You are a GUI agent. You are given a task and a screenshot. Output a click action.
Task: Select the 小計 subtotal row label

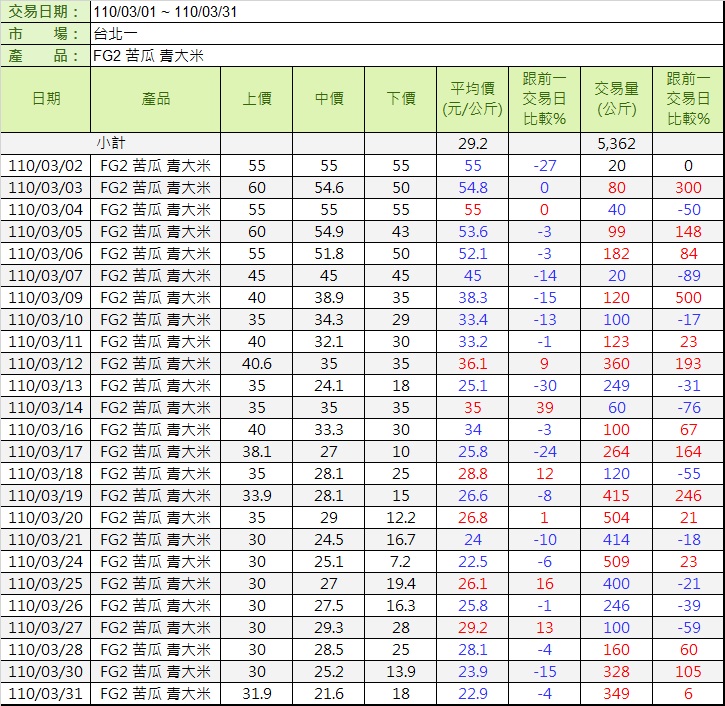click(x=111, y=144)
